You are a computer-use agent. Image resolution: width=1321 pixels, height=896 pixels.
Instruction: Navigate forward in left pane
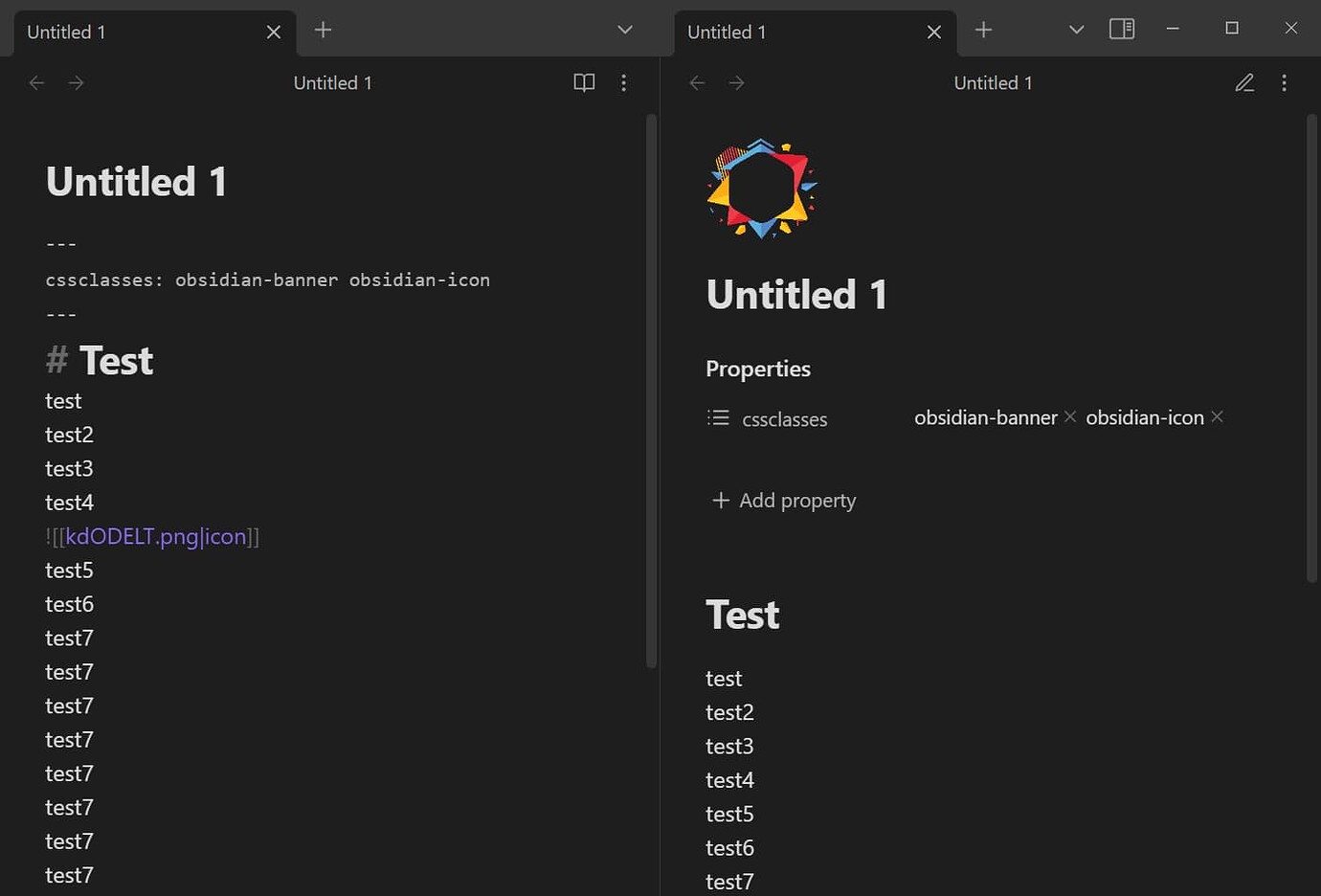click(x=77, y=83)
